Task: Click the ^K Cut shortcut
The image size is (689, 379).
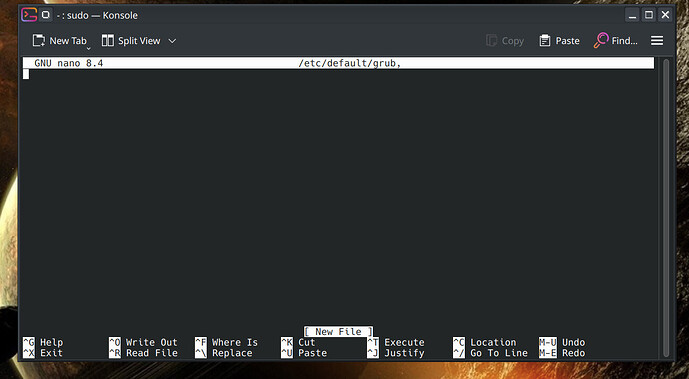Action: tap(298, 342)
